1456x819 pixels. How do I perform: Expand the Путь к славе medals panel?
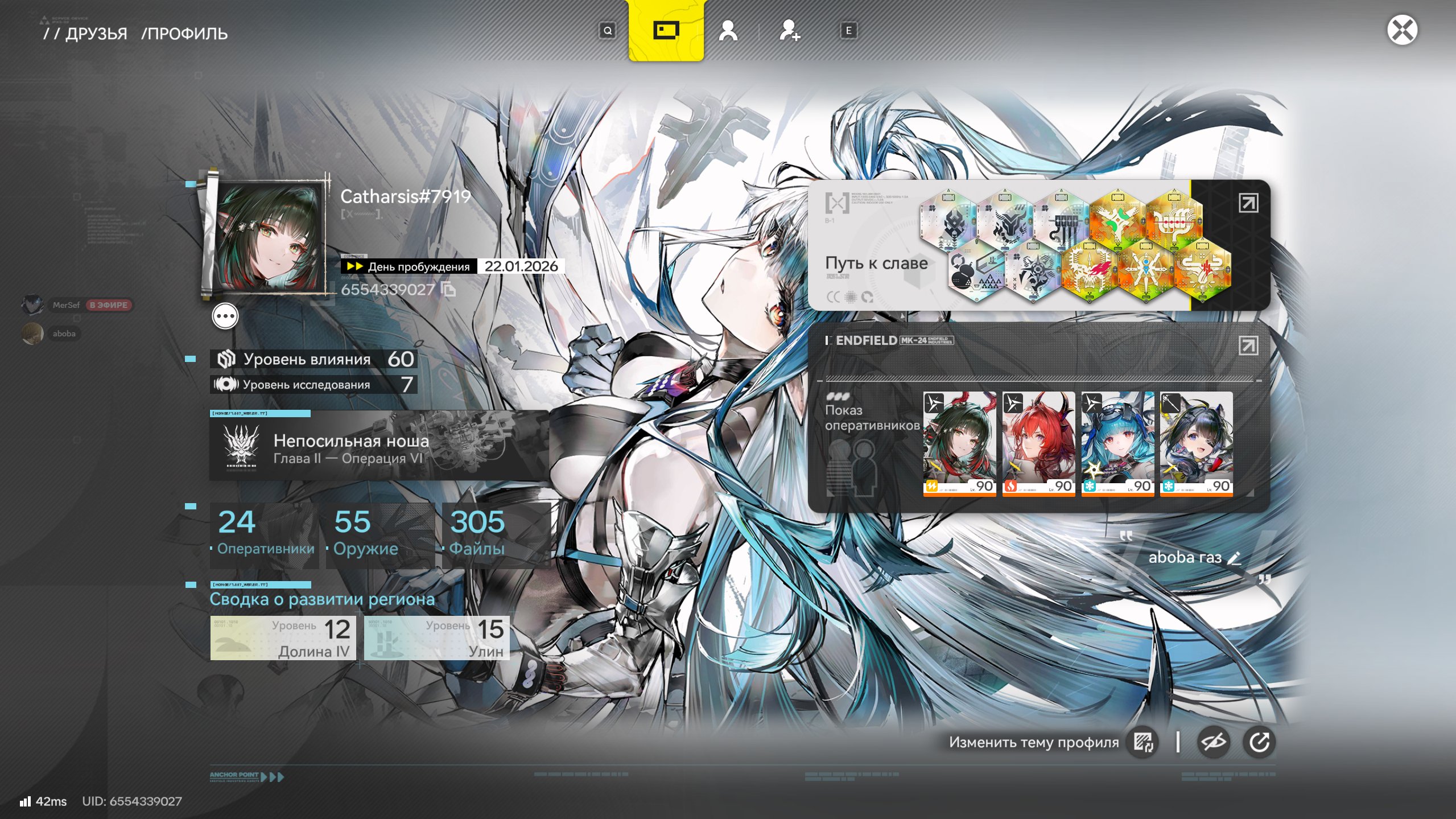[1248, 203]
